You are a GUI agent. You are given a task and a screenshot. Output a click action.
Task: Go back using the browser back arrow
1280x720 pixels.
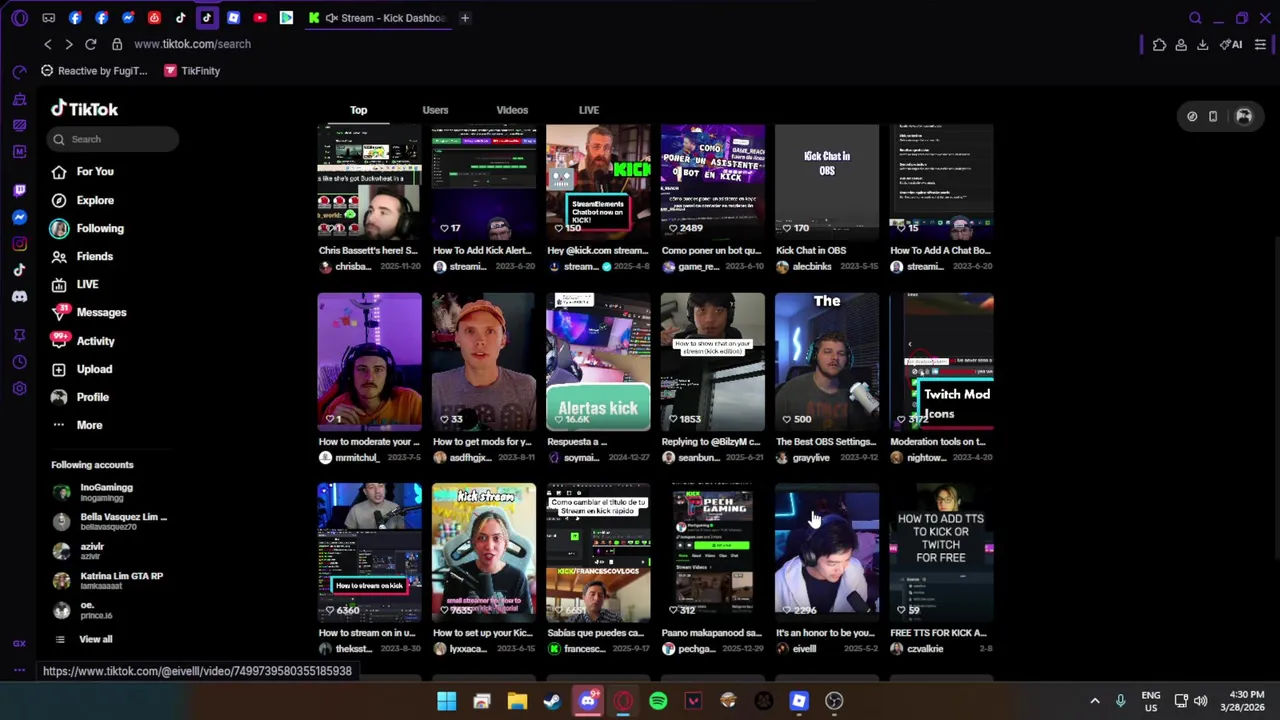click(47, 44)
